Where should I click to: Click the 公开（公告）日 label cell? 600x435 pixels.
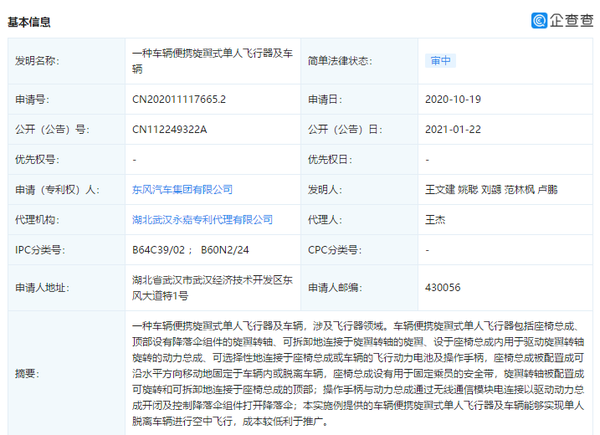tap(359, 129)
